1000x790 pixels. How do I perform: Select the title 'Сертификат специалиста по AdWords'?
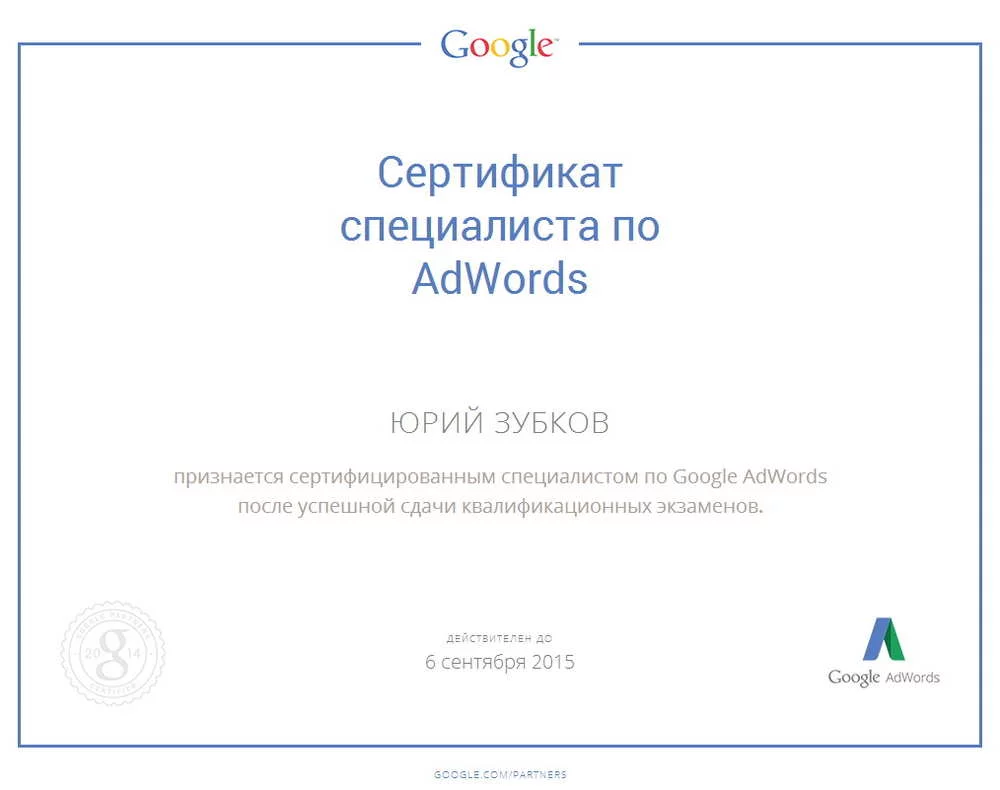click(499, 225)
